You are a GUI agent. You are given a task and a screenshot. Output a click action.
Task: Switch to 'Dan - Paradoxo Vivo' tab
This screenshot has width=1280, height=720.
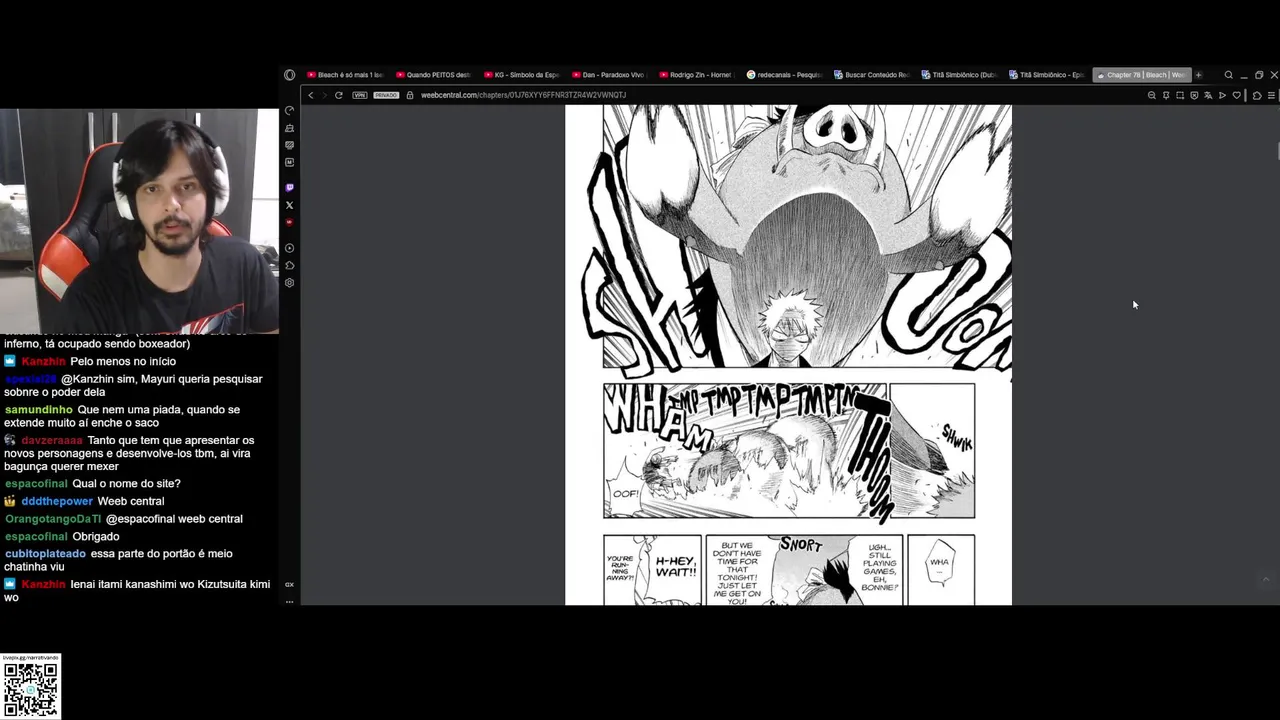pyautogui.click(x=609, y=75)
